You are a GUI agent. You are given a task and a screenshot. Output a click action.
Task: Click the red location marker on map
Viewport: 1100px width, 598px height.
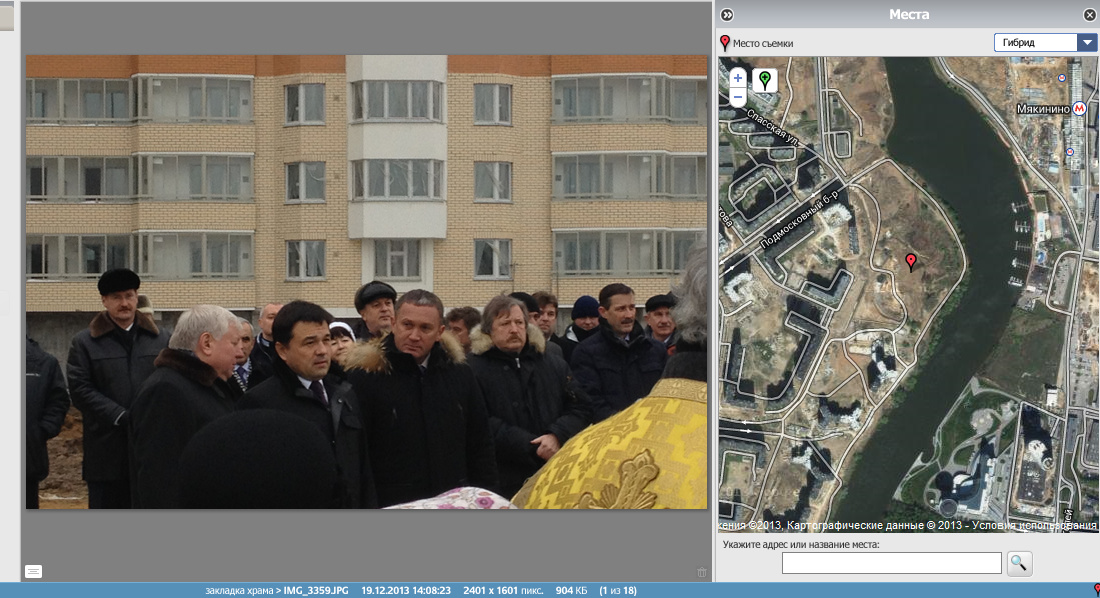910,262
